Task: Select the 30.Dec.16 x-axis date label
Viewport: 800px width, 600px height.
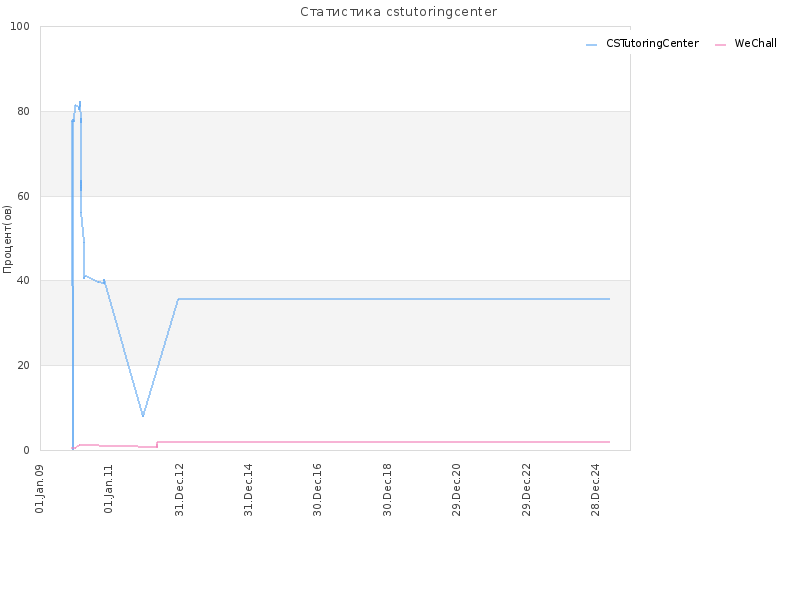Action: tap(317, 489)
